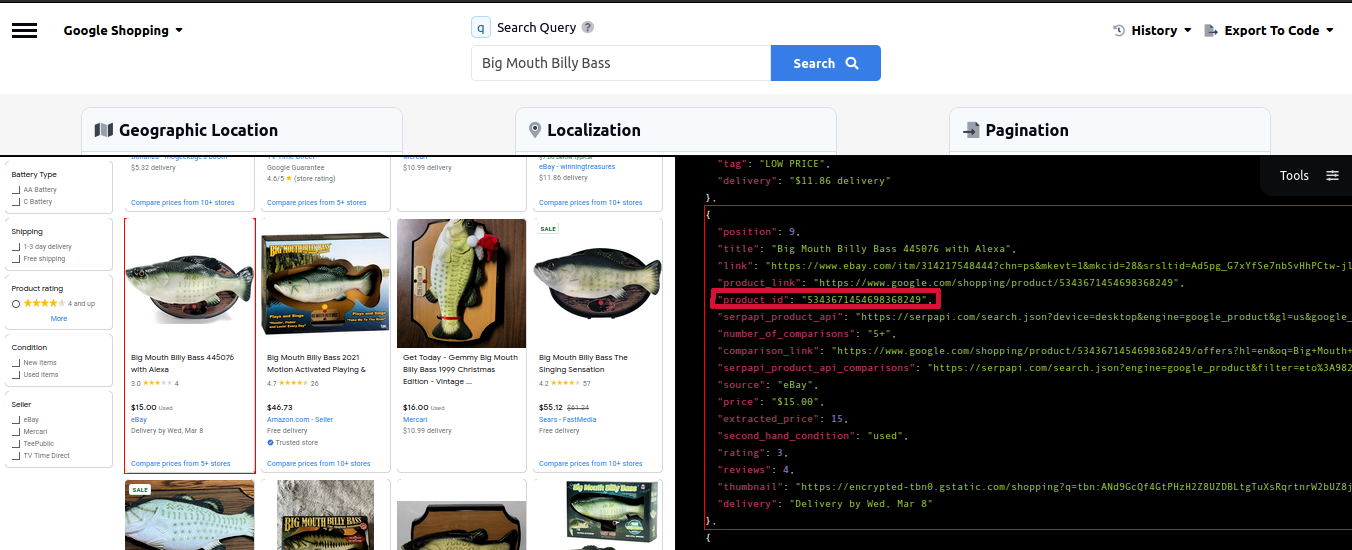Click the comparison_link URL in JSON
1352x550 pixels.
pos(1093,350)
